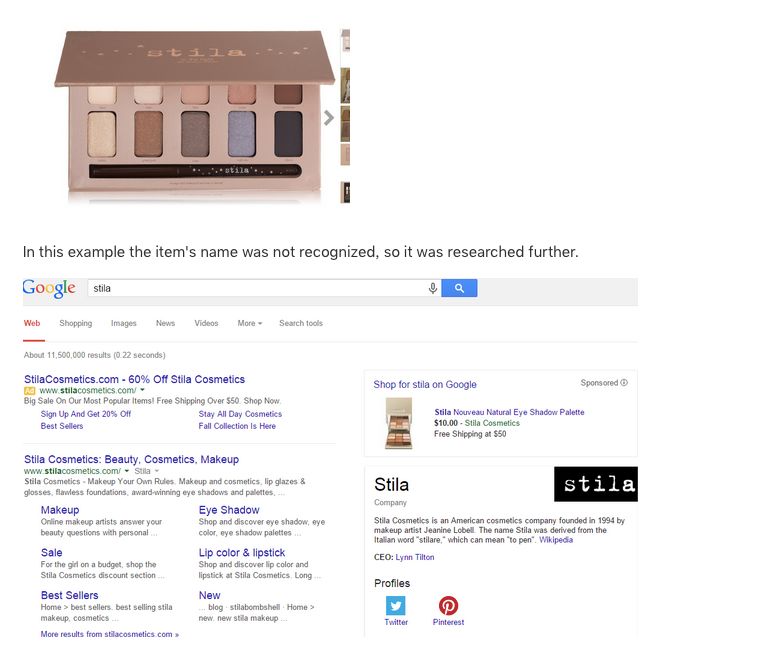Open the New sitelink

coord(209,595)
